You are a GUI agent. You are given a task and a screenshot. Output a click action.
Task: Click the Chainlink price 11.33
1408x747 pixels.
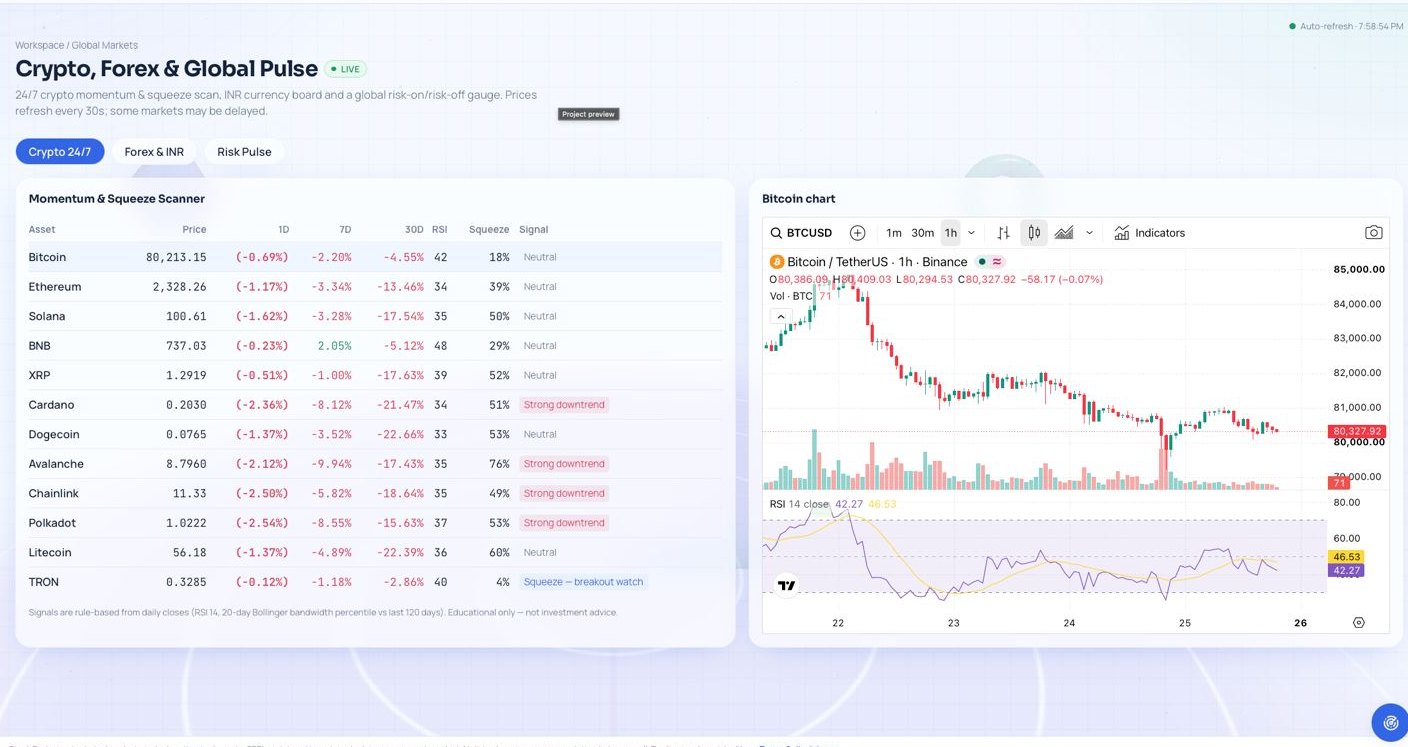[x=189, y=493]
